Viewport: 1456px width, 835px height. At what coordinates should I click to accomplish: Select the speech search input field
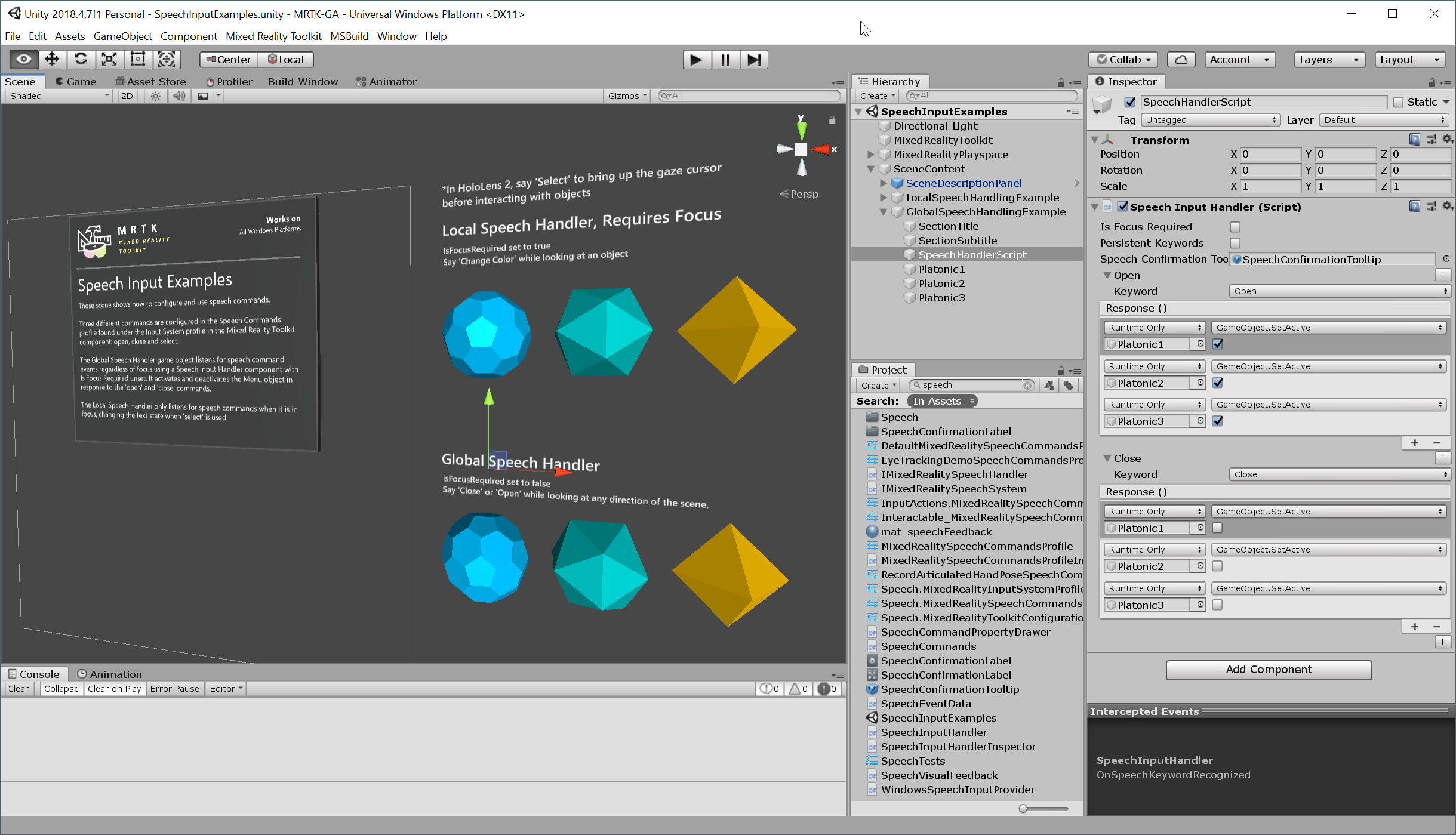tap(967, 384)
